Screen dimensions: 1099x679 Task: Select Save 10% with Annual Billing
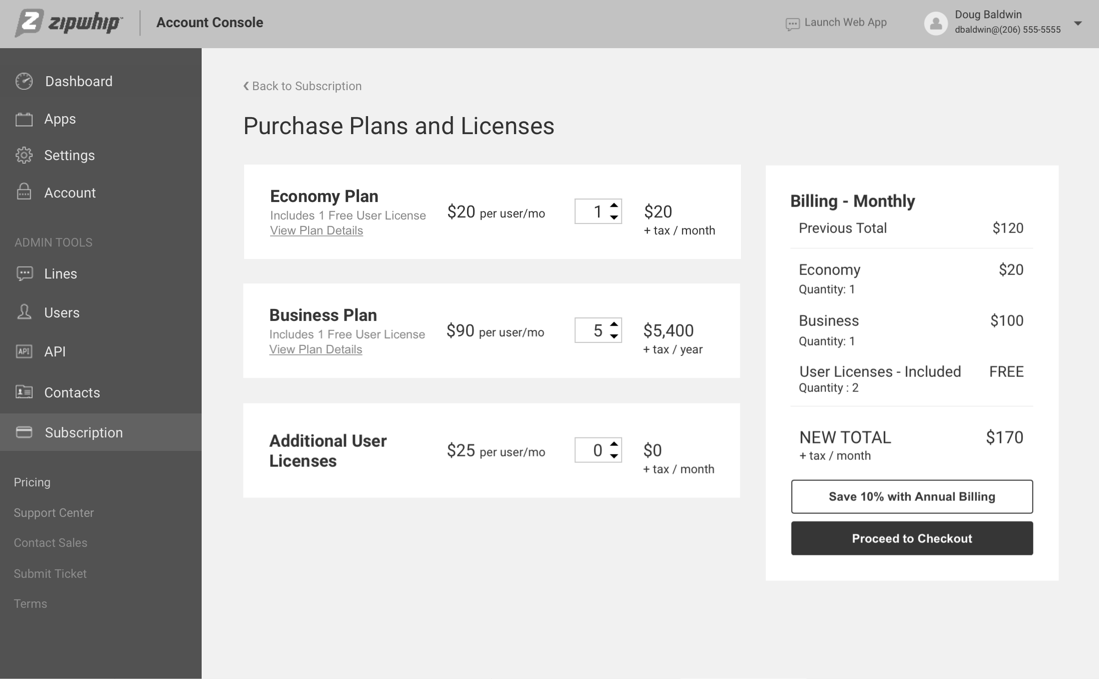(911, 496)
